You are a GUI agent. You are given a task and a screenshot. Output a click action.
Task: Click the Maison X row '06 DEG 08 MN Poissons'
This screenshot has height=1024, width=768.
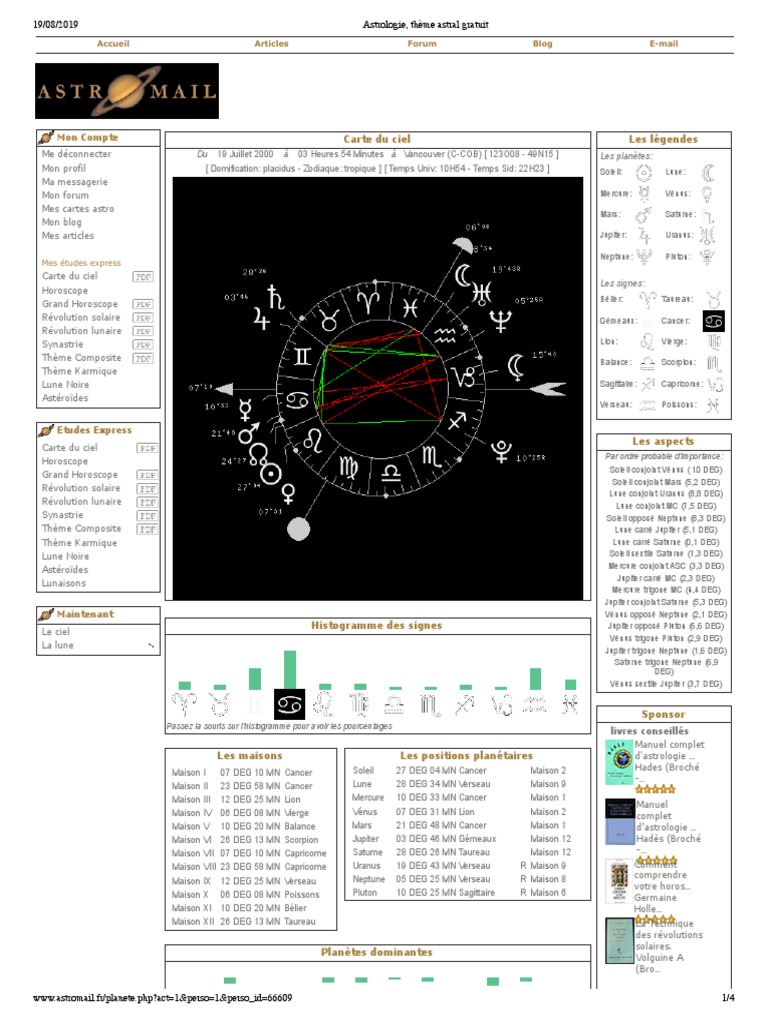[x=246, y=895]
